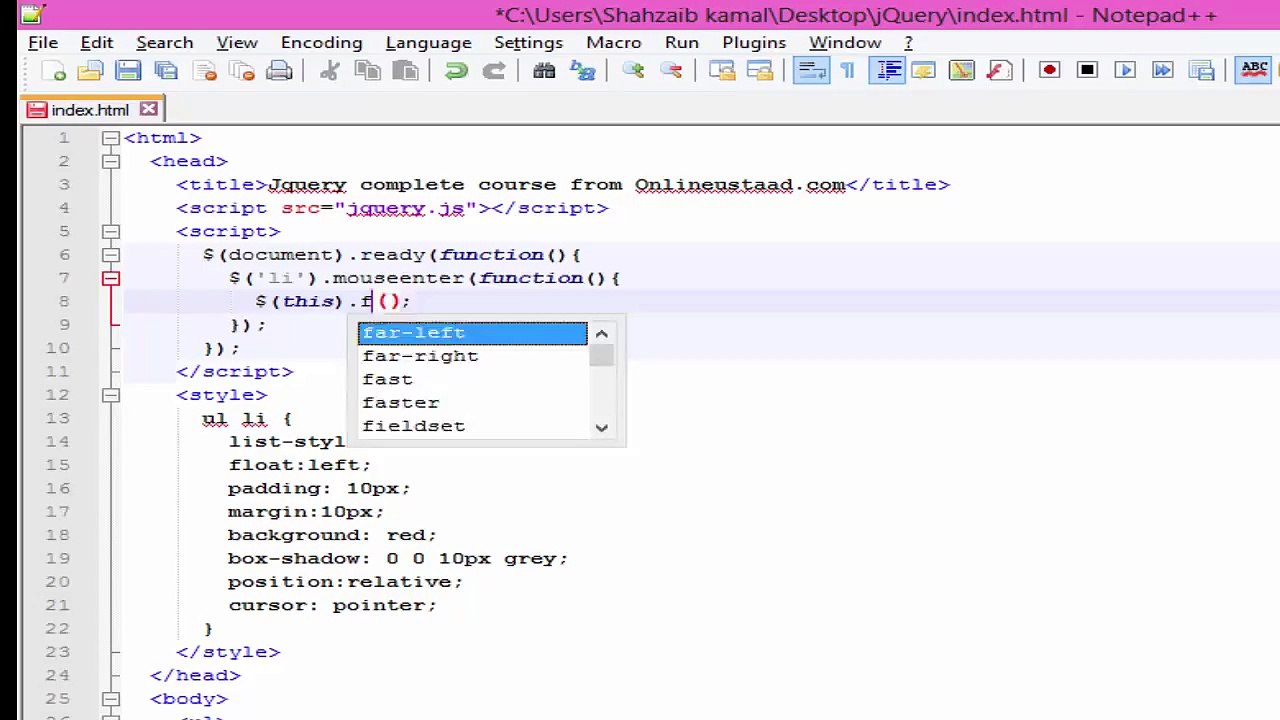
Task: Open the ? help menu
Action: tap(908, 42)
